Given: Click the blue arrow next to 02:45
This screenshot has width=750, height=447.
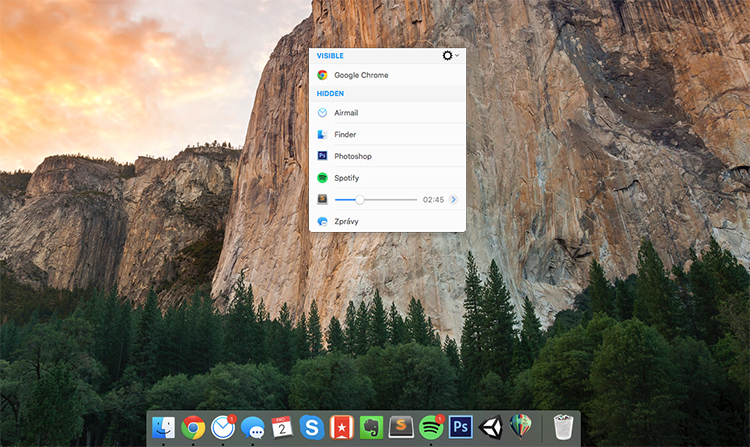Looking at the screenshot, I should click(453, 200).
